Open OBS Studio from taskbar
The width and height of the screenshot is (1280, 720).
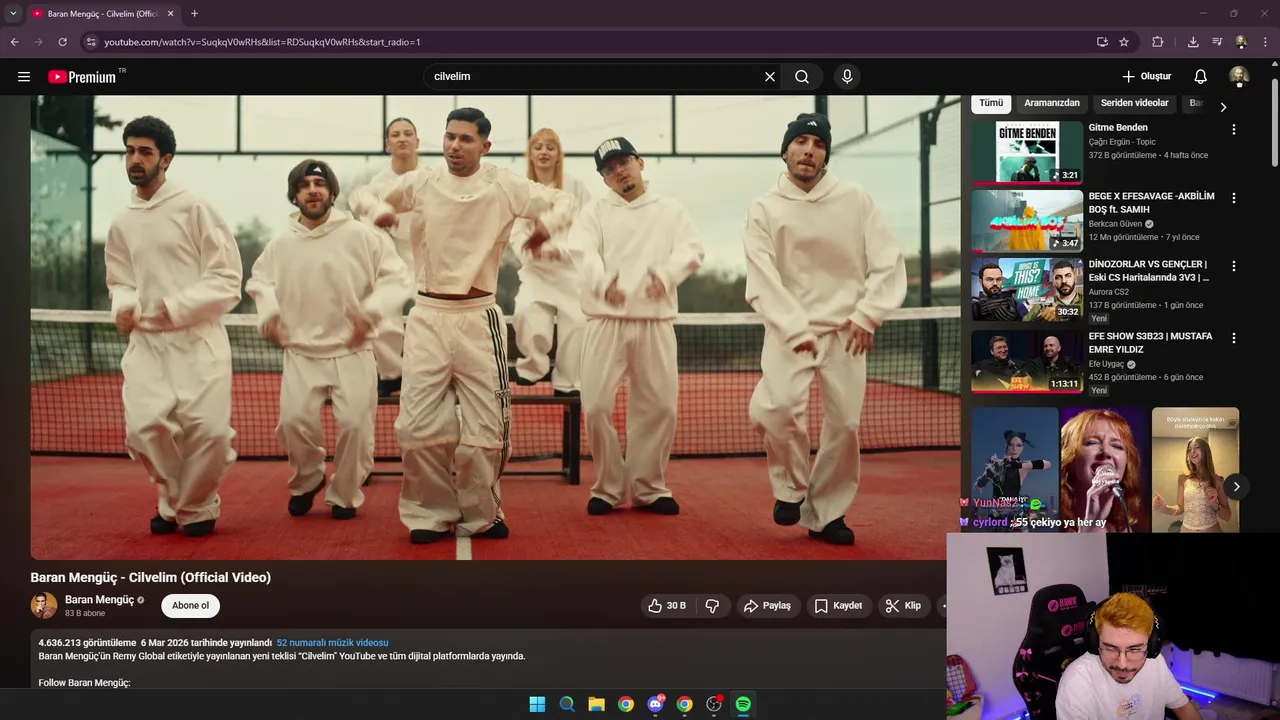point(714,704)
